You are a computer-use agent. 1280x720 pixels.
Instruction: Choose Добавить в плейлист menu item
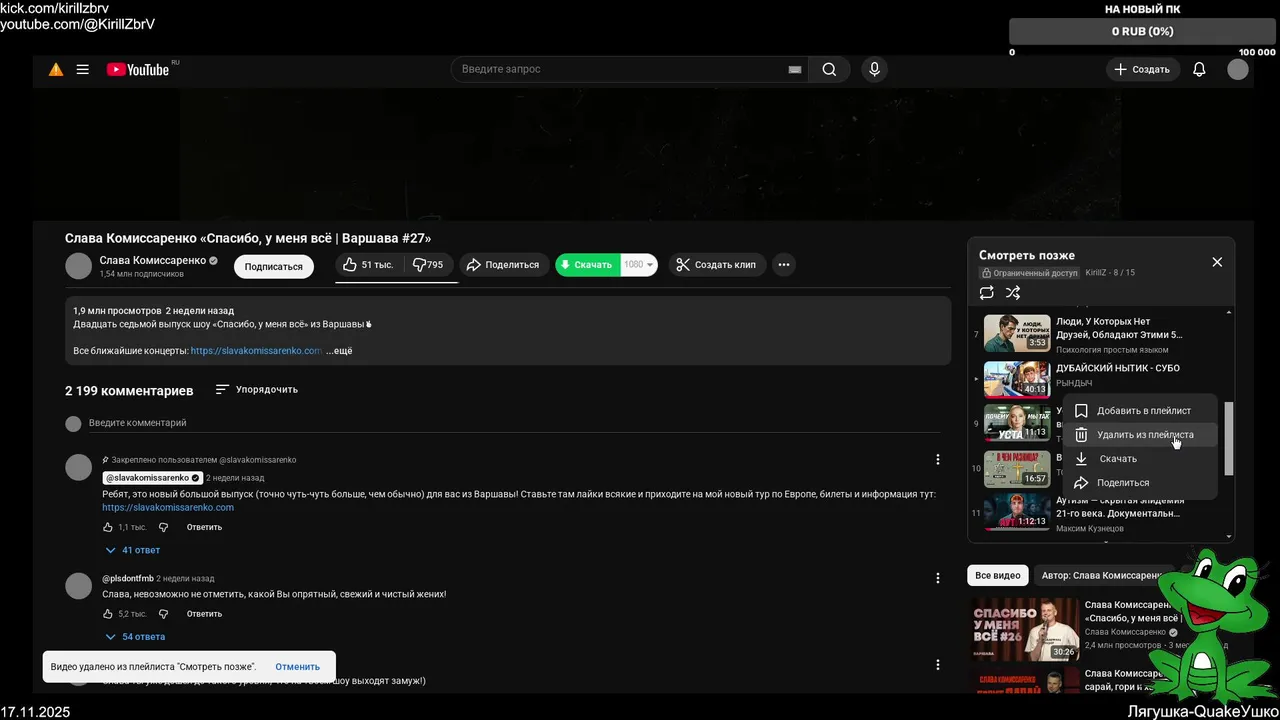[1140, 411]
